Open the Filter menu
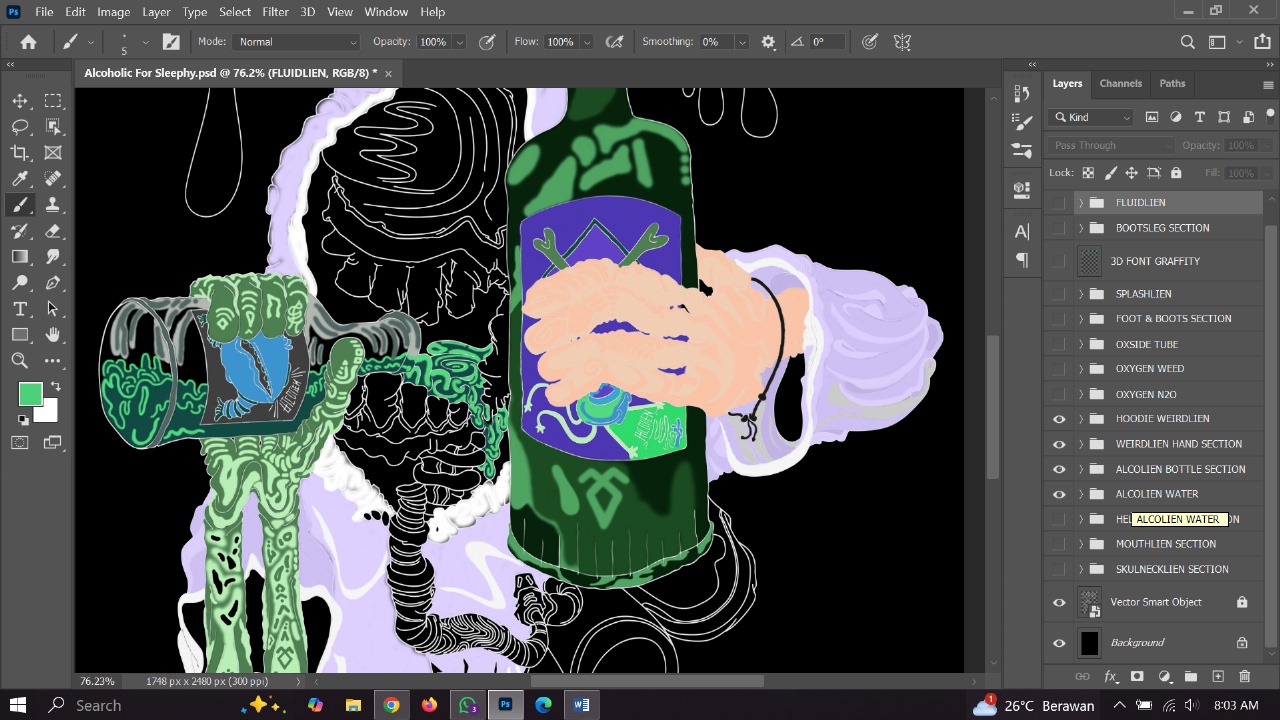Viewport: 1280px width, 720px height. click(x=274, y=11)
